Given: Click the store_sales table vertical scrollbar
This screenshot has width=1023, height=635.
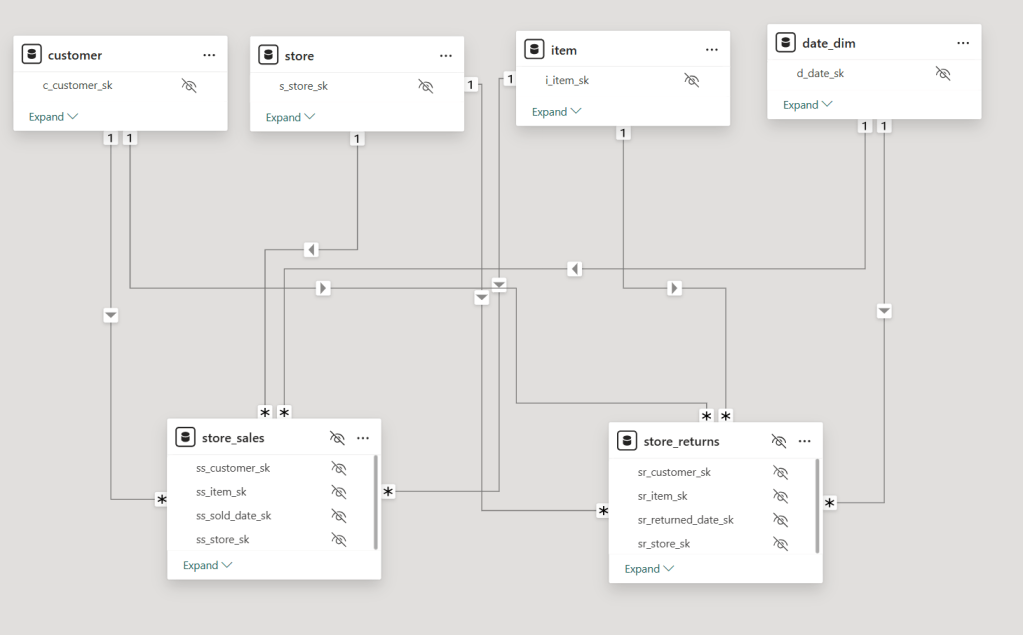Looking at the screenshot, I should (376, 500).
